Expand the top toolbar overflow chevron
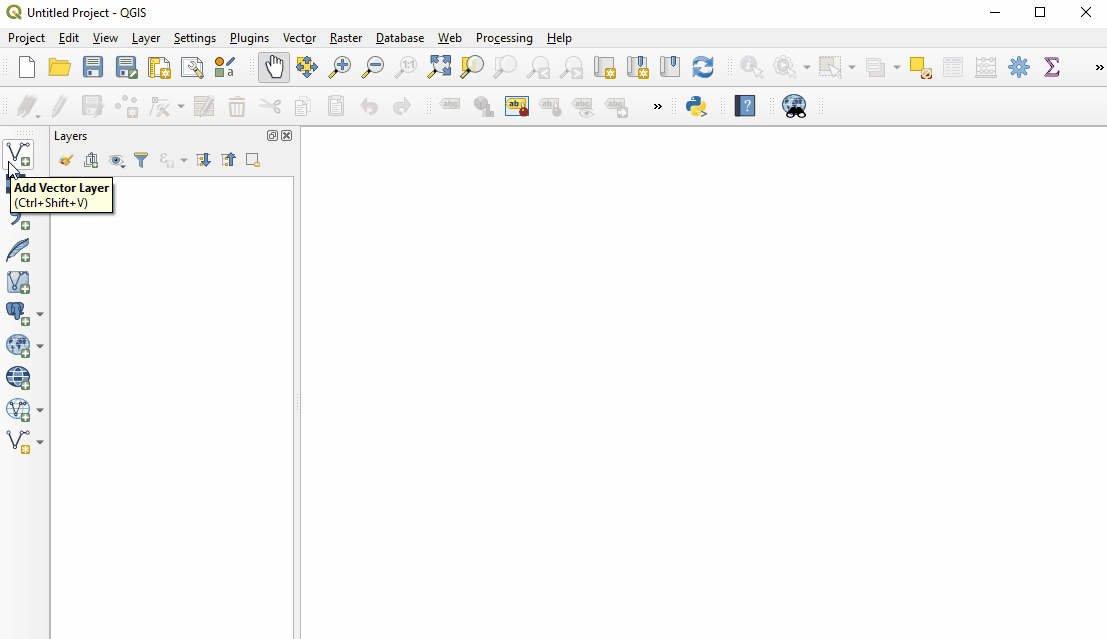The image size is (1107, 639). point(1099,68)
